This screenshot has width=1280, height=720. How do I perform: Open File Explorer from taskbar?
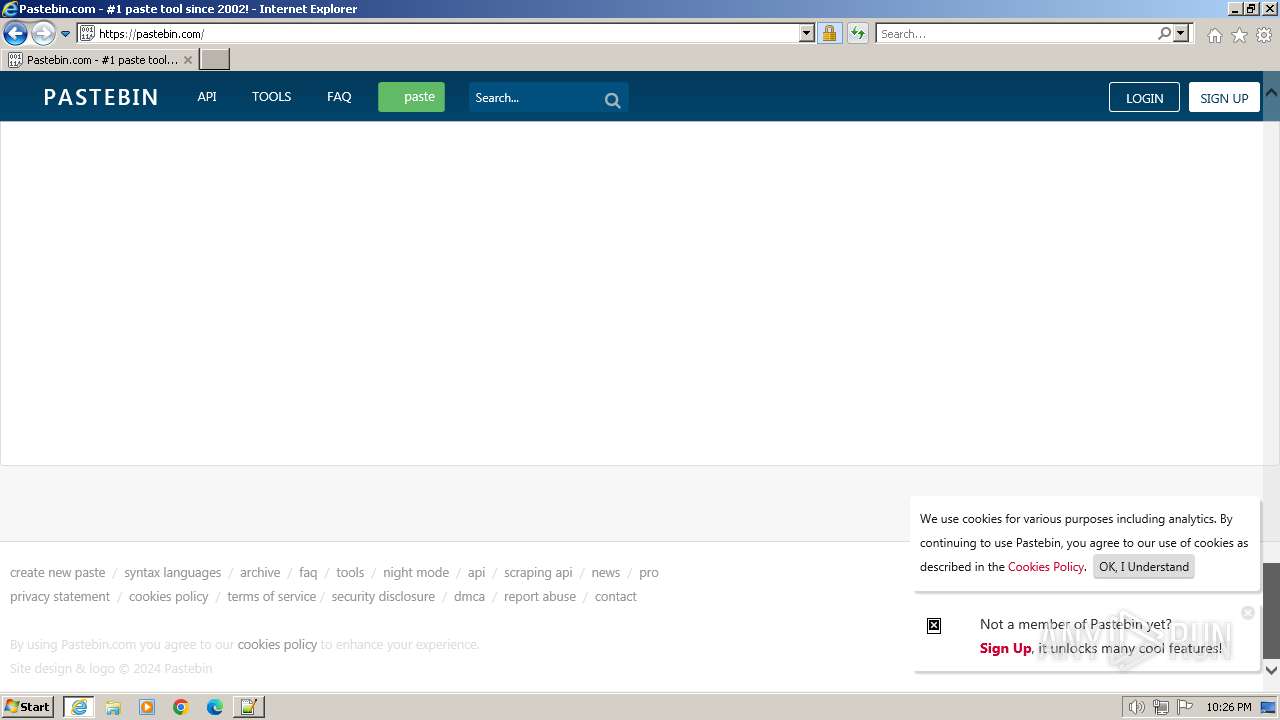(113, 707)
